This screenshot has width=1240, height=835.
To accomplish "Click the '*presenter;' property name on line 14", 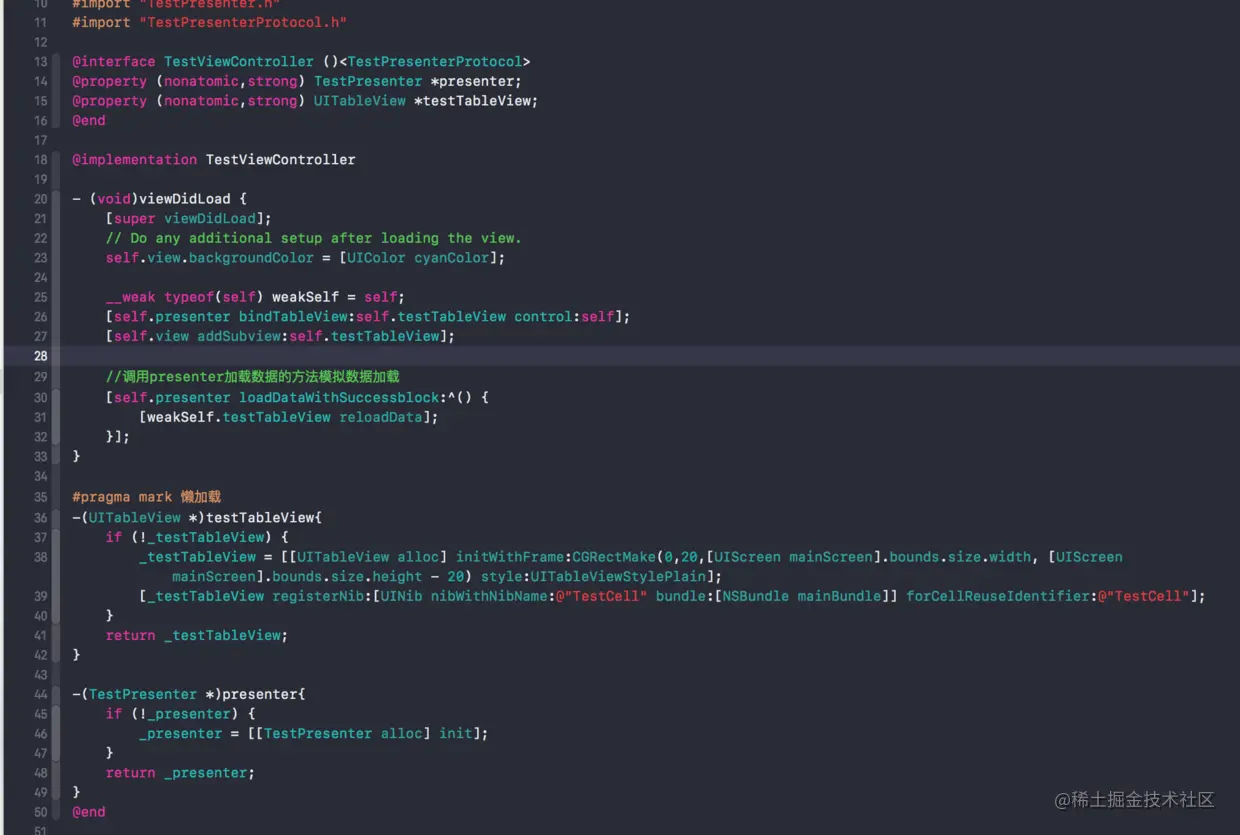I will [x=476, y=81].
